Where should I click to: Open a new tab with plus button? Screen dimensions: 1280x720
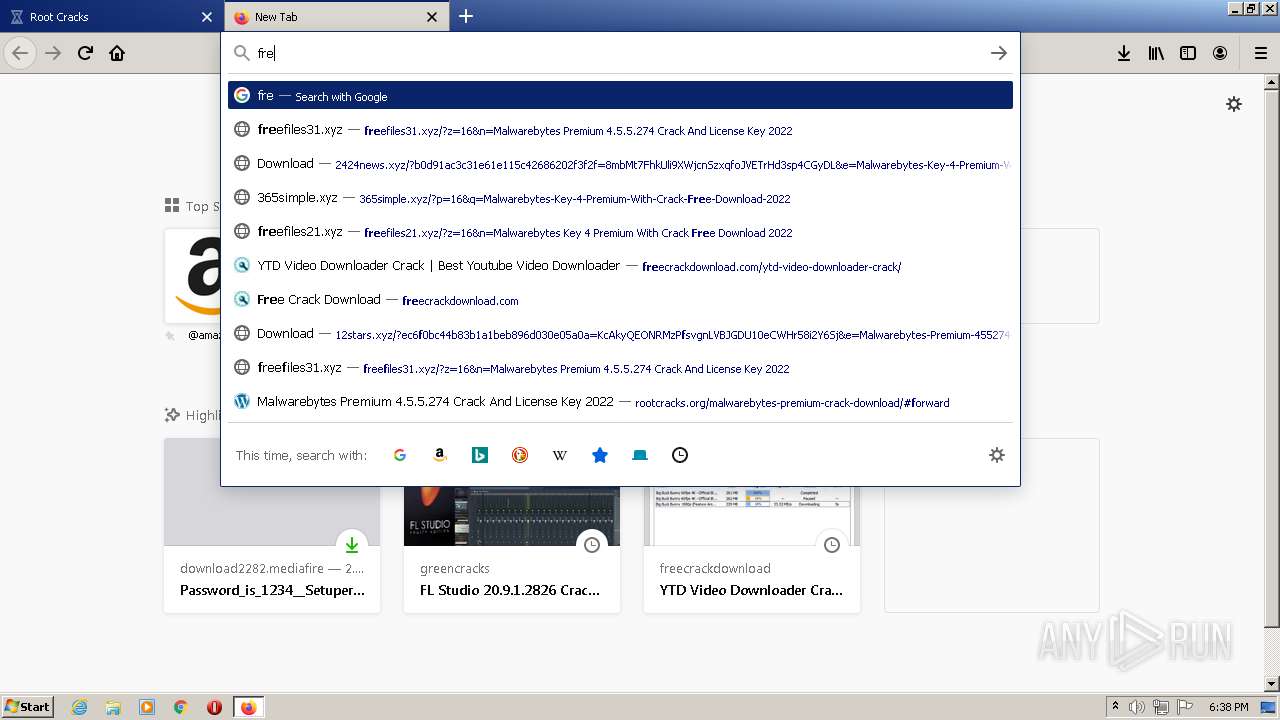[x=466, y=16]
